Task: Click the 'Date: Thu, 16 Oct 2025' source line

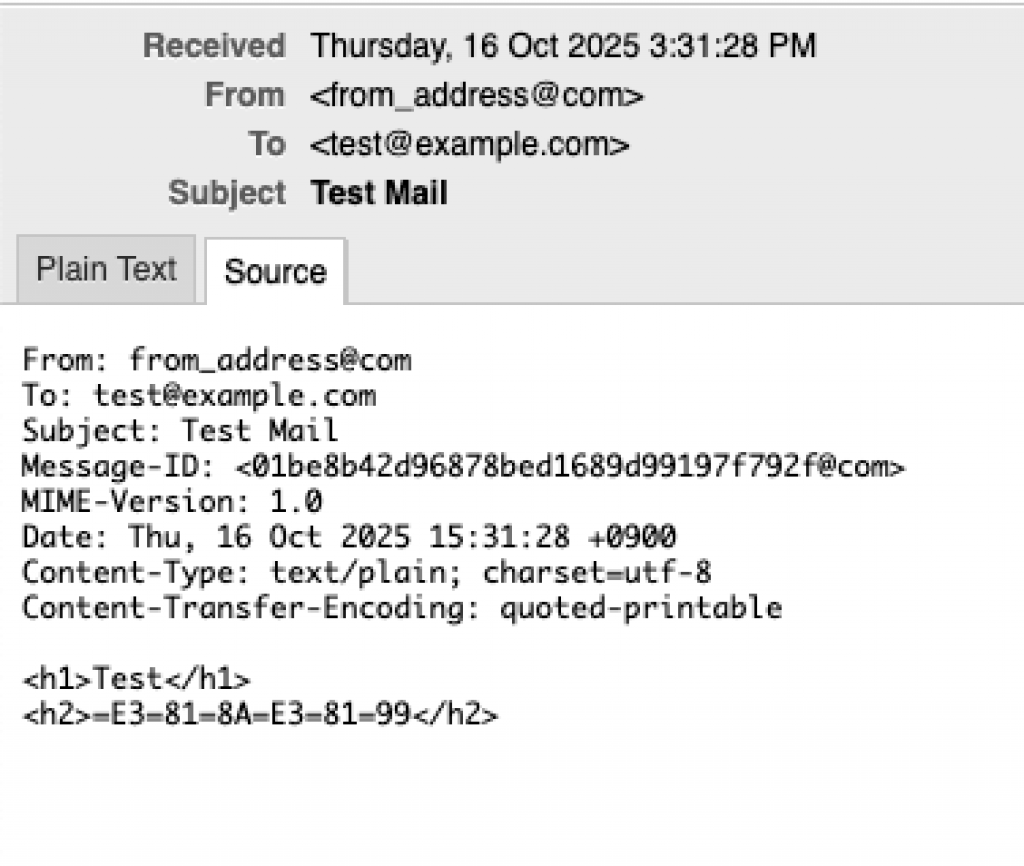Action: tap(349, 537)
